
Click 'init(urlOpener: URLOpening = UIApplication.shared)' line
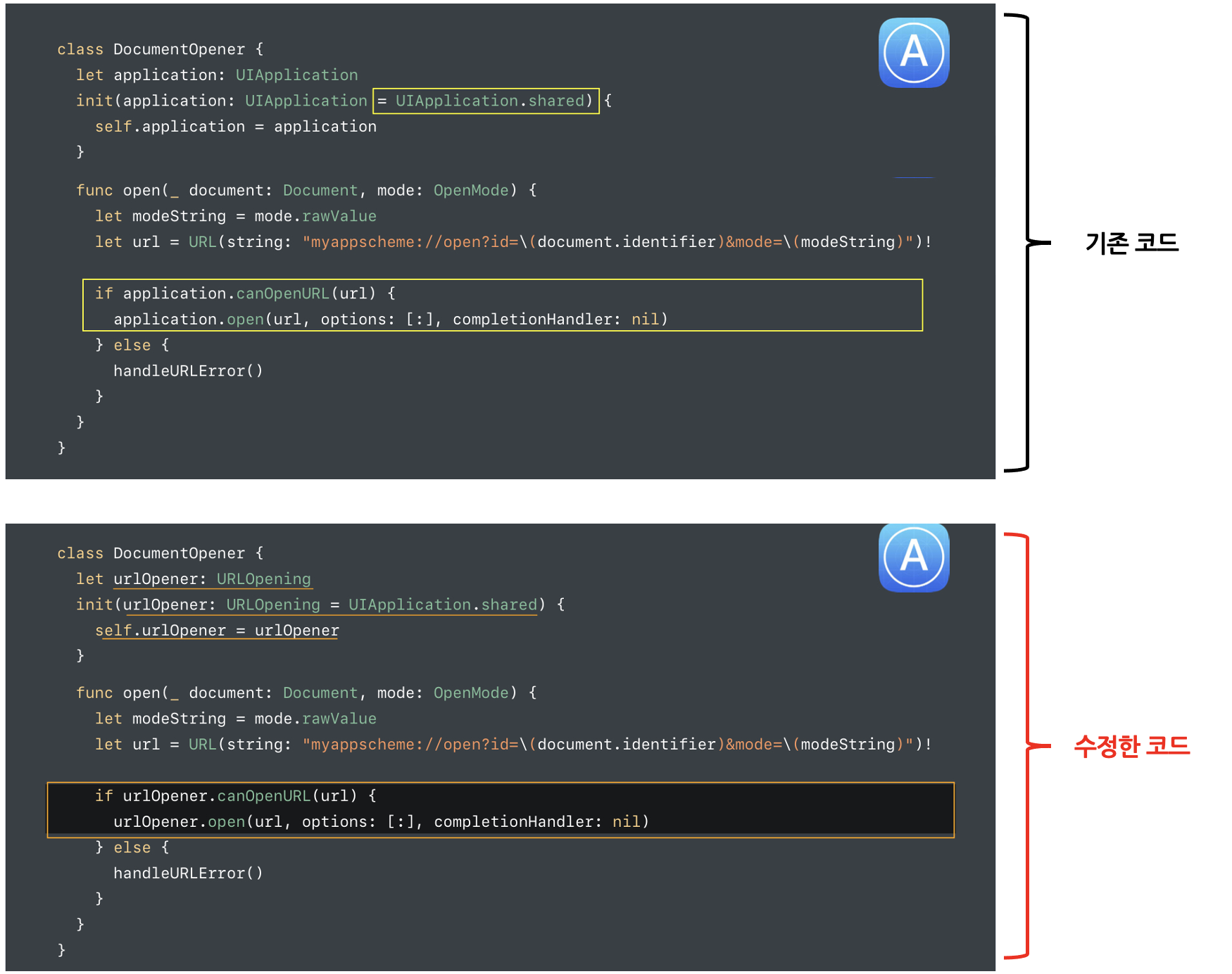pyautogui.click(x=320, y=605)
